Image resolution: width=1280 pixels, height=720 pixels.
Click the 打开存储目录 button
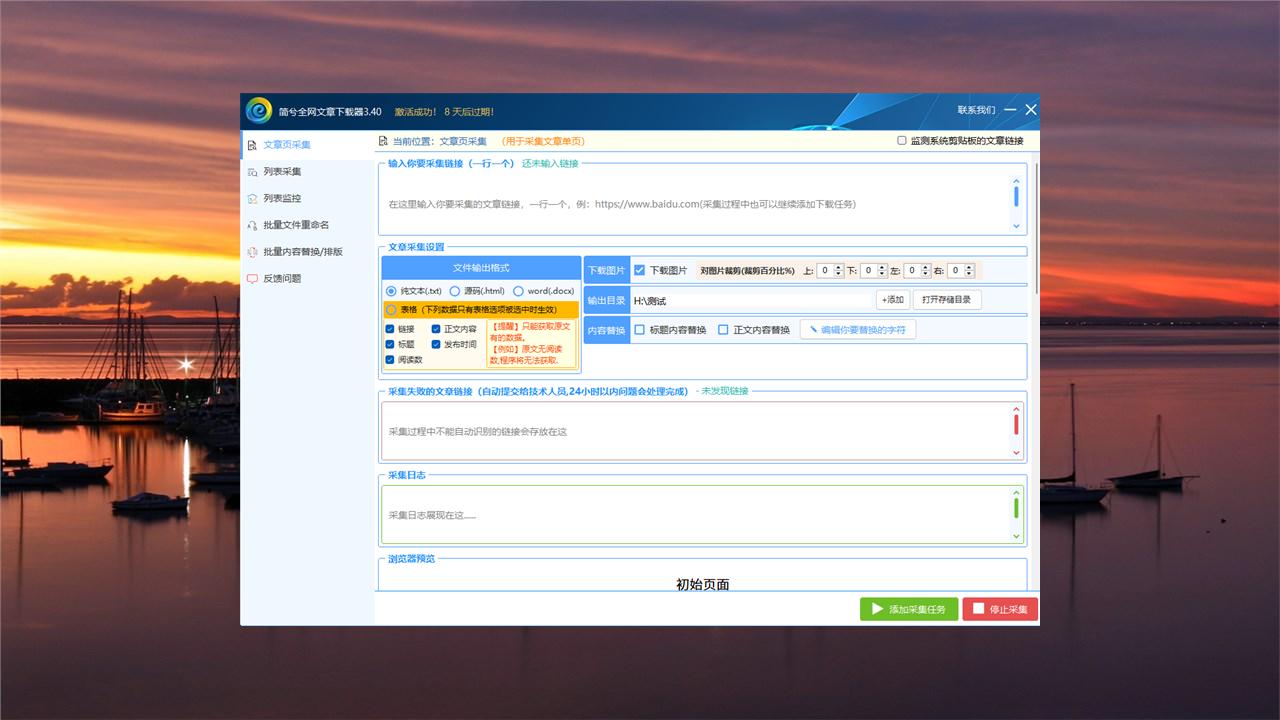946,300
